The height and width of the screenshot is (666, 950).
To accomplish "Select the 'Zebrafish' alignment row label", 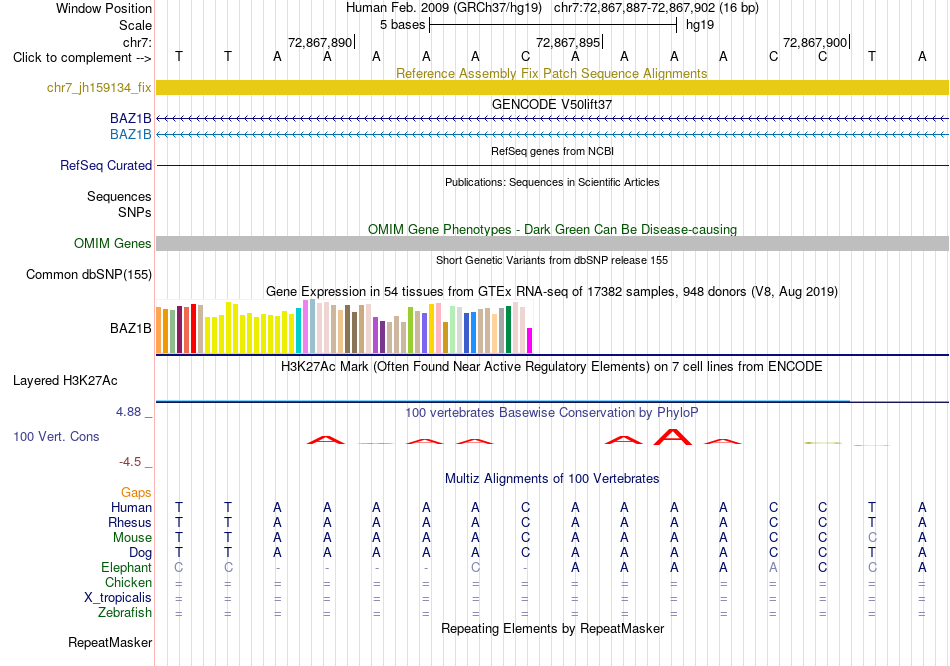I will [124, 613].
